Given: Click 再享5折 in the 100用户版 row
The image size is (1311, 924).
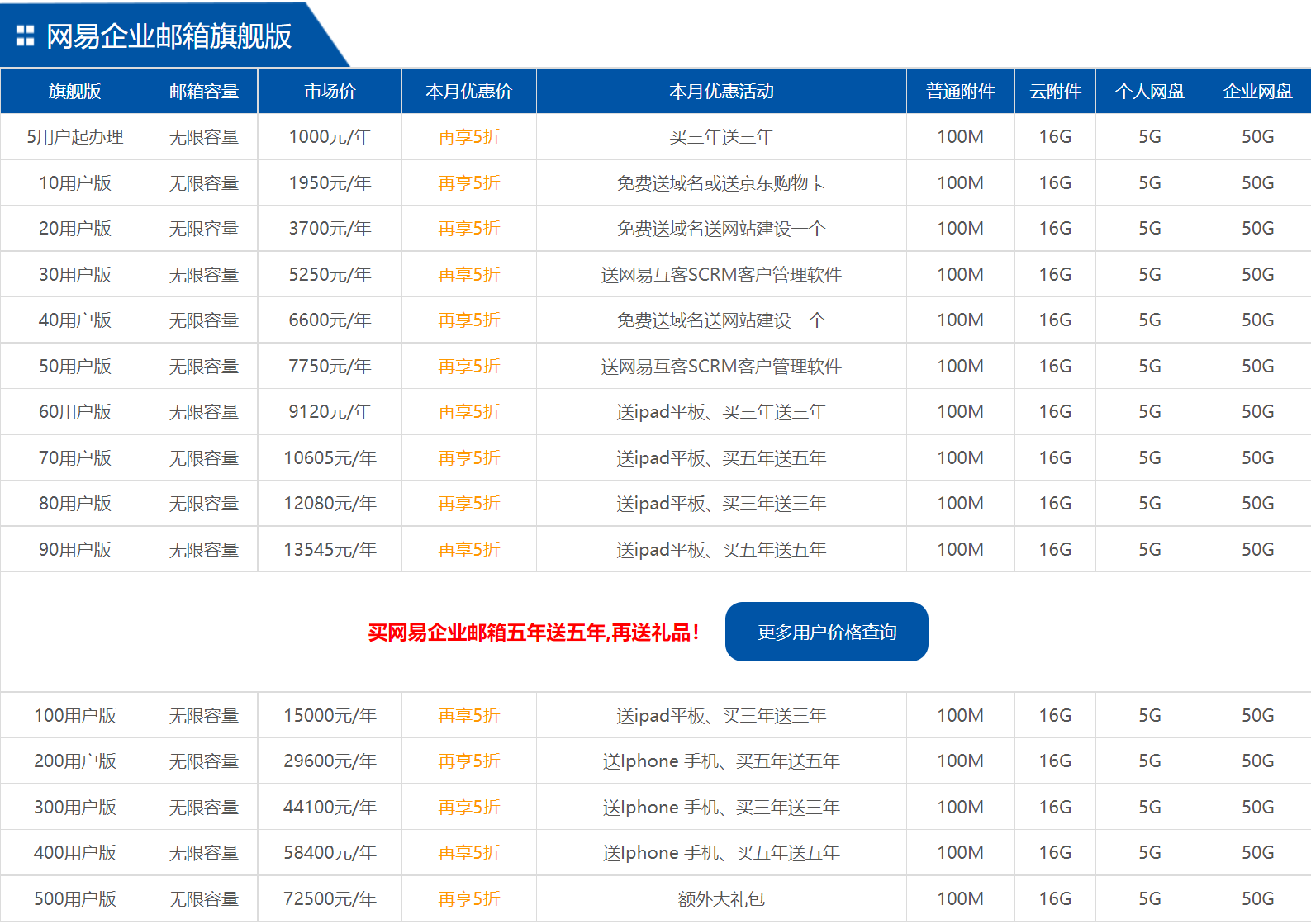Looking at the screenshot, I should [x=468, y=716].
